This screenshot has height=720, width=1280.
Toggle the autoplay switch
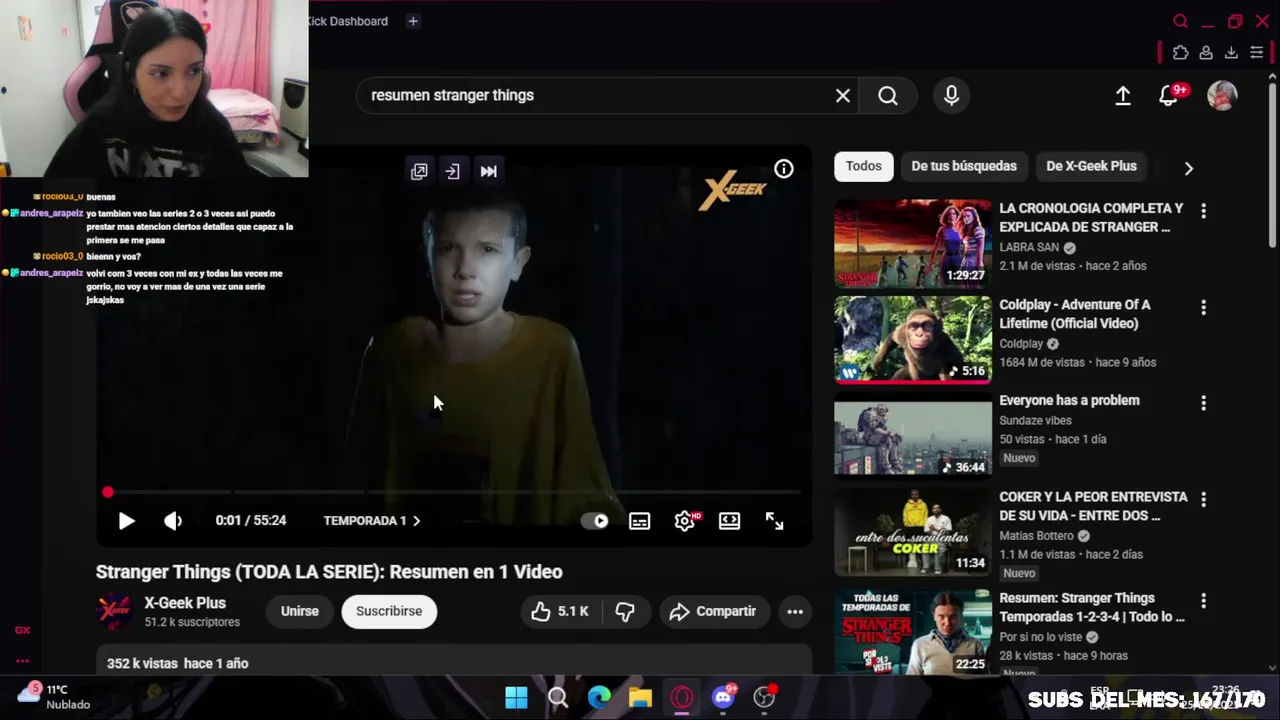(x=594, y=521)
